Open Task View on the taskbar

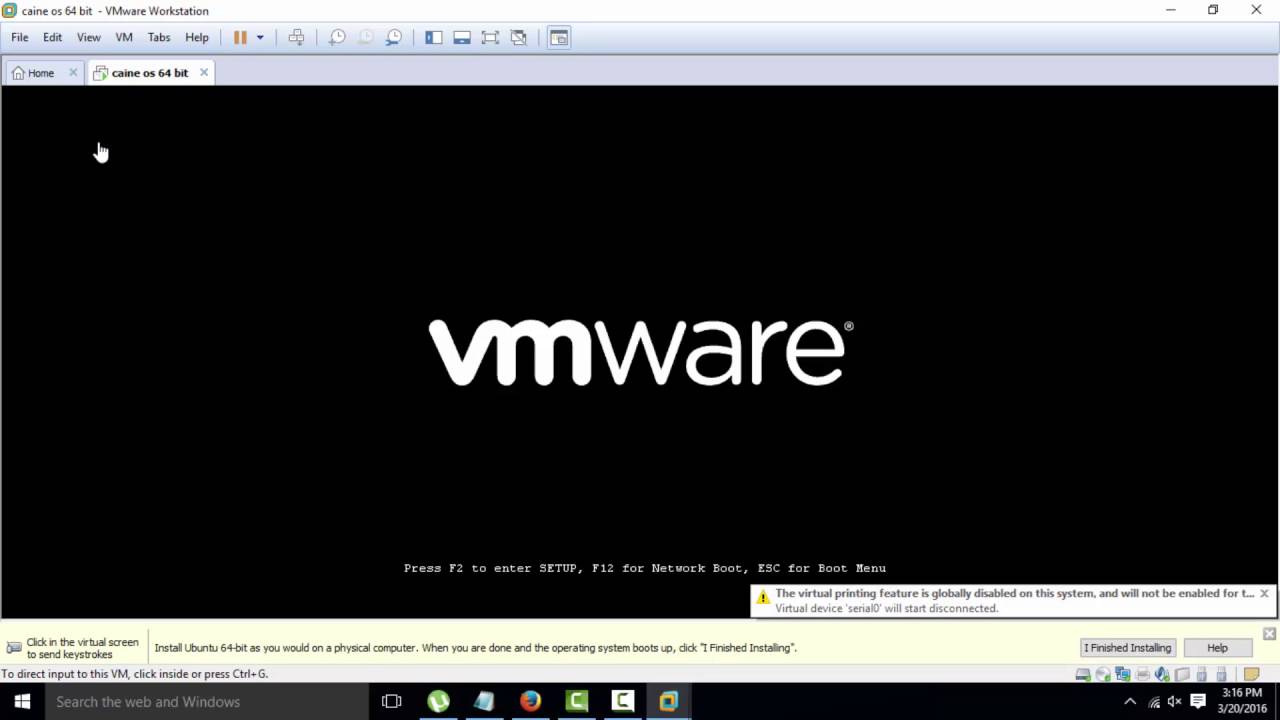point(392,702)
